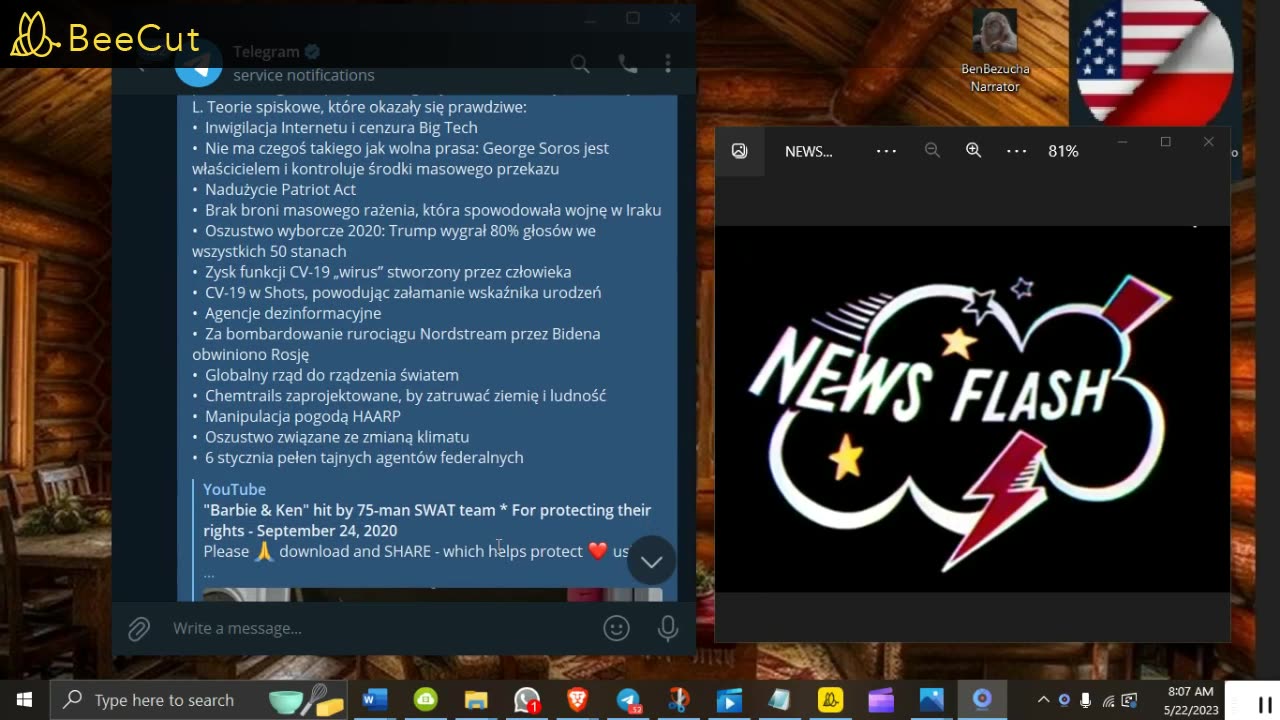Click the active screen recorder taskbar icon
1280x720 pixels.
pos(982,700)
